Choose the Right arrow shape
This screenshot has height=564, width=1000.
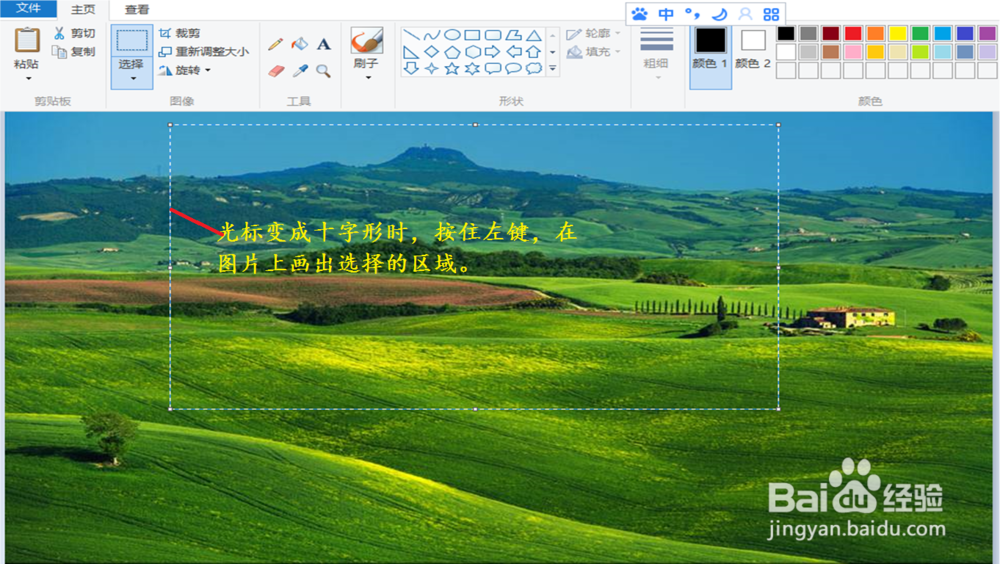coord(493,52)
